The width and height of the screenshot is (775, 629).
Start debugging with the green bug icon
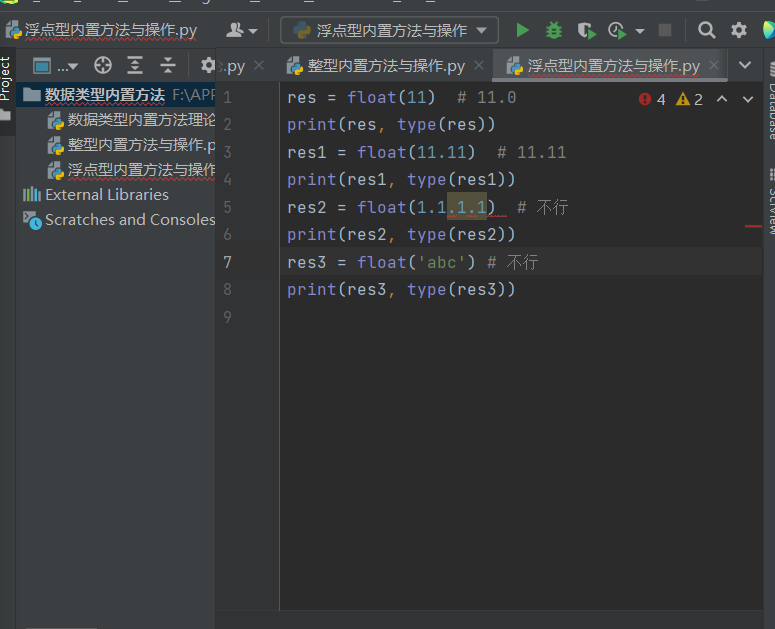point(554,30)
